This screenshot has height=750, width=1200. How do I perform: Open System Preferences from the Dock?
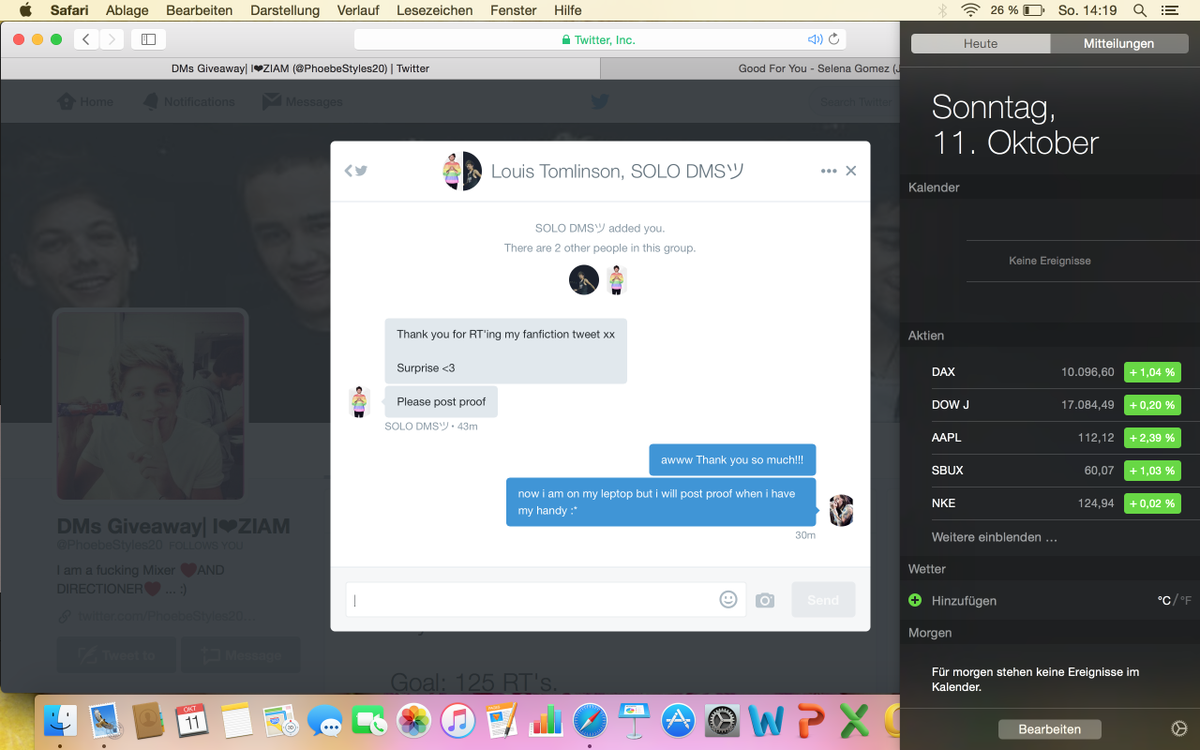click(x=722, y=721)
